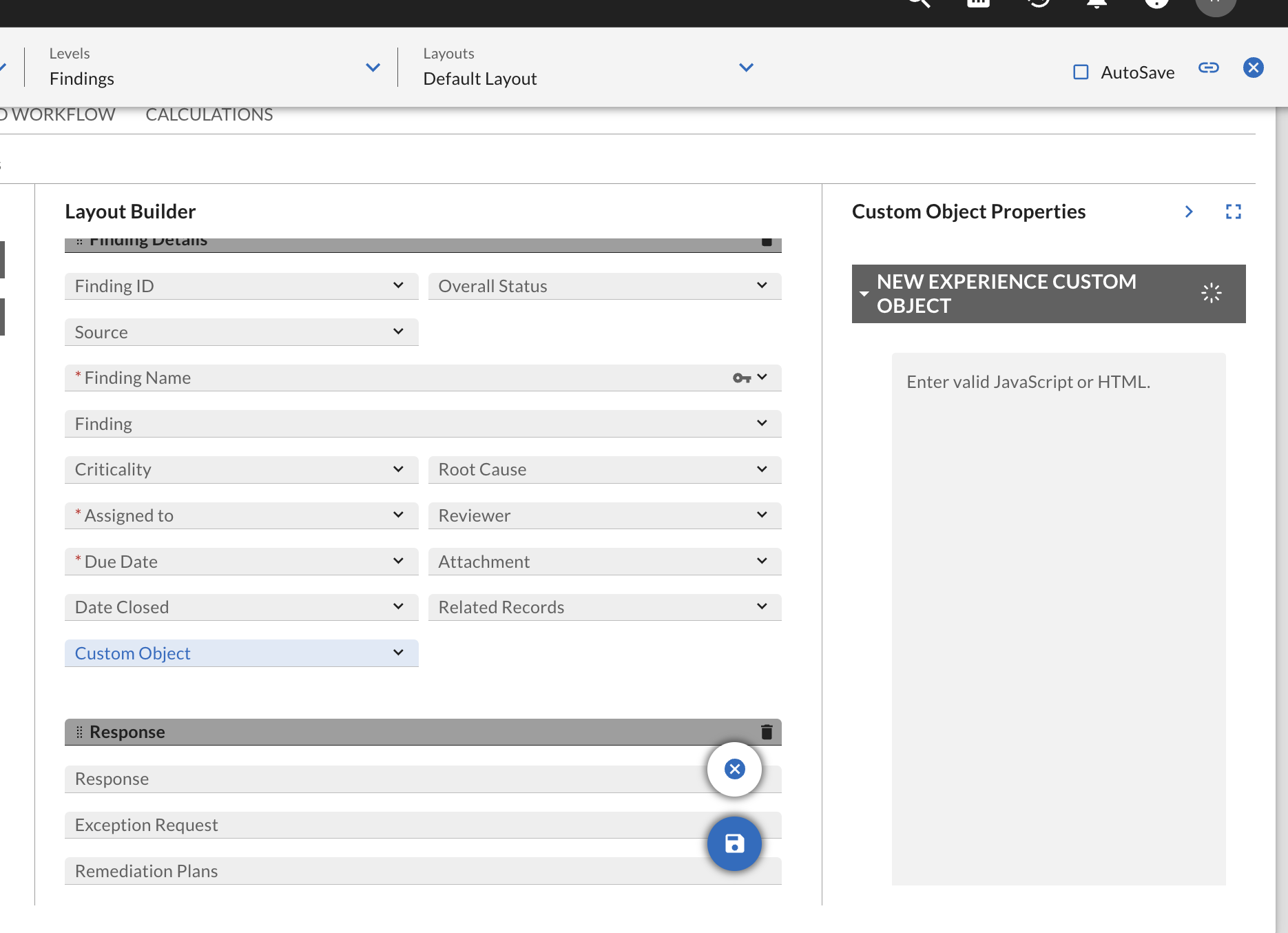Select the Custom Object field label
Viewport: 1288px width, 933px height.
pyautogui.click(x=132, y=653)
